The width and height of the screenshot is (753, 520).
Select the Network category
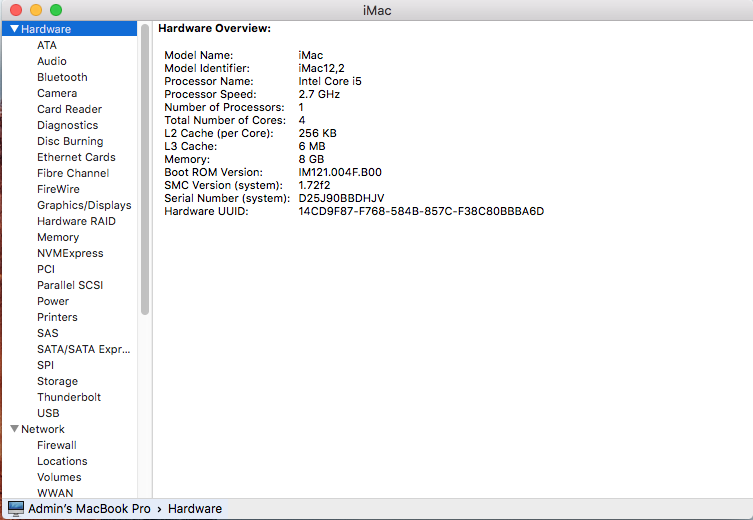[x=43, y=429]
